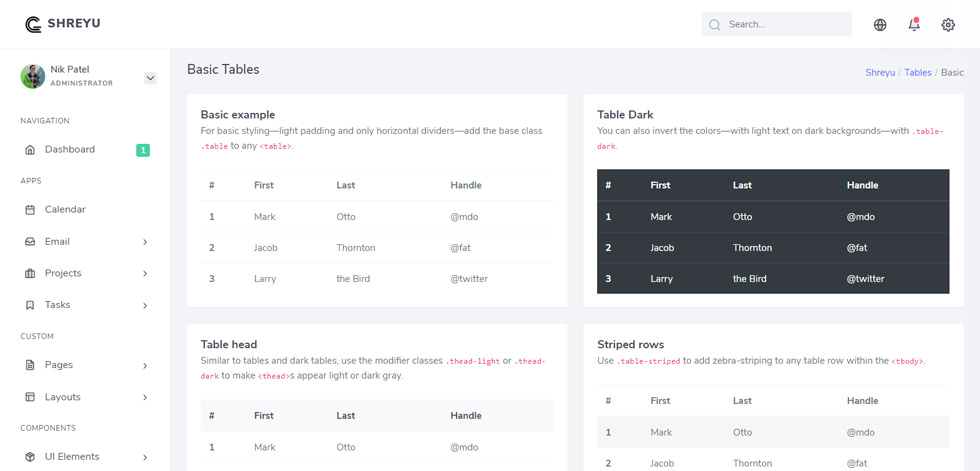Click the First header in Basic example
980x471 pixels.
(264, 185)
